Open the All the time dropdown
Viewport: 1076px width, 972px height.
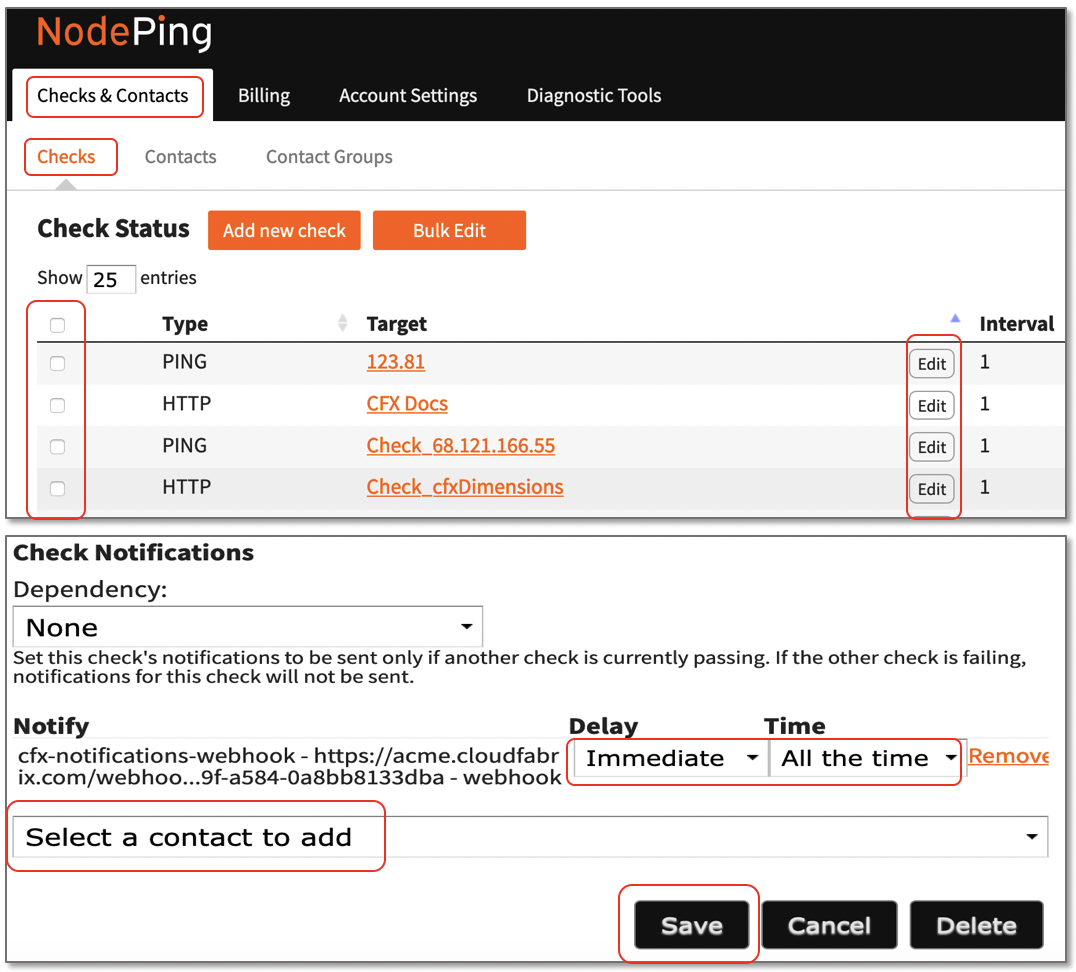[865, 758]
